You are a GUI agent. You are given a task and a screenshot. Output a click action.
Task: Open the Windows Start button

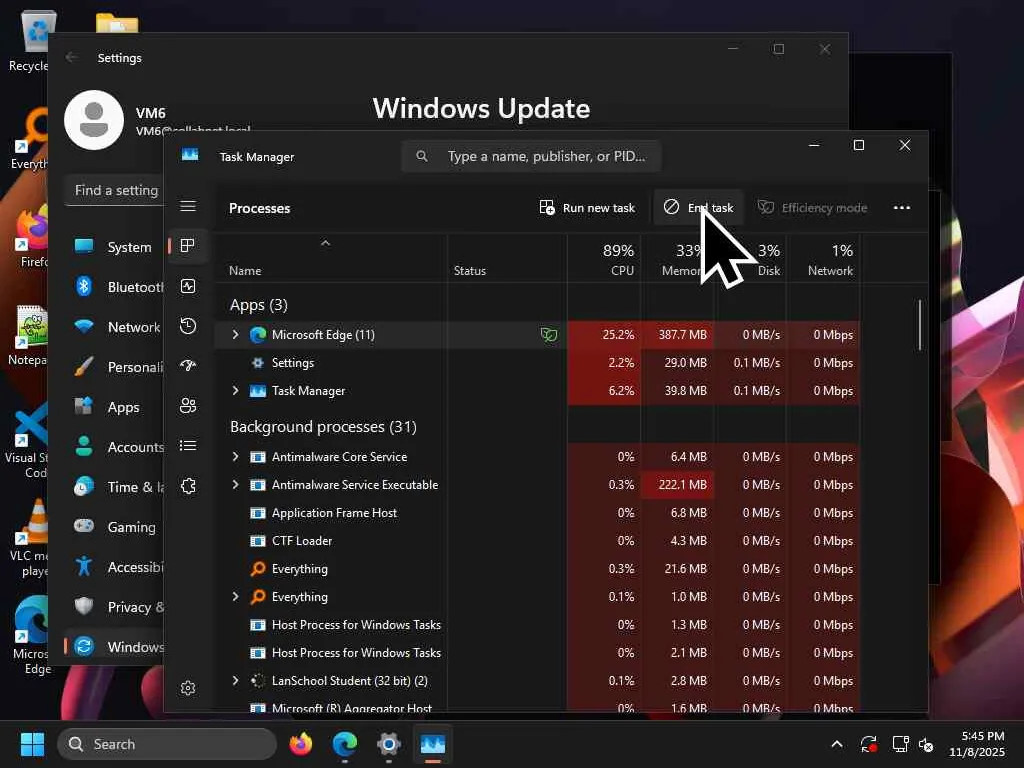pyautogui.click(x=32, y=744)
